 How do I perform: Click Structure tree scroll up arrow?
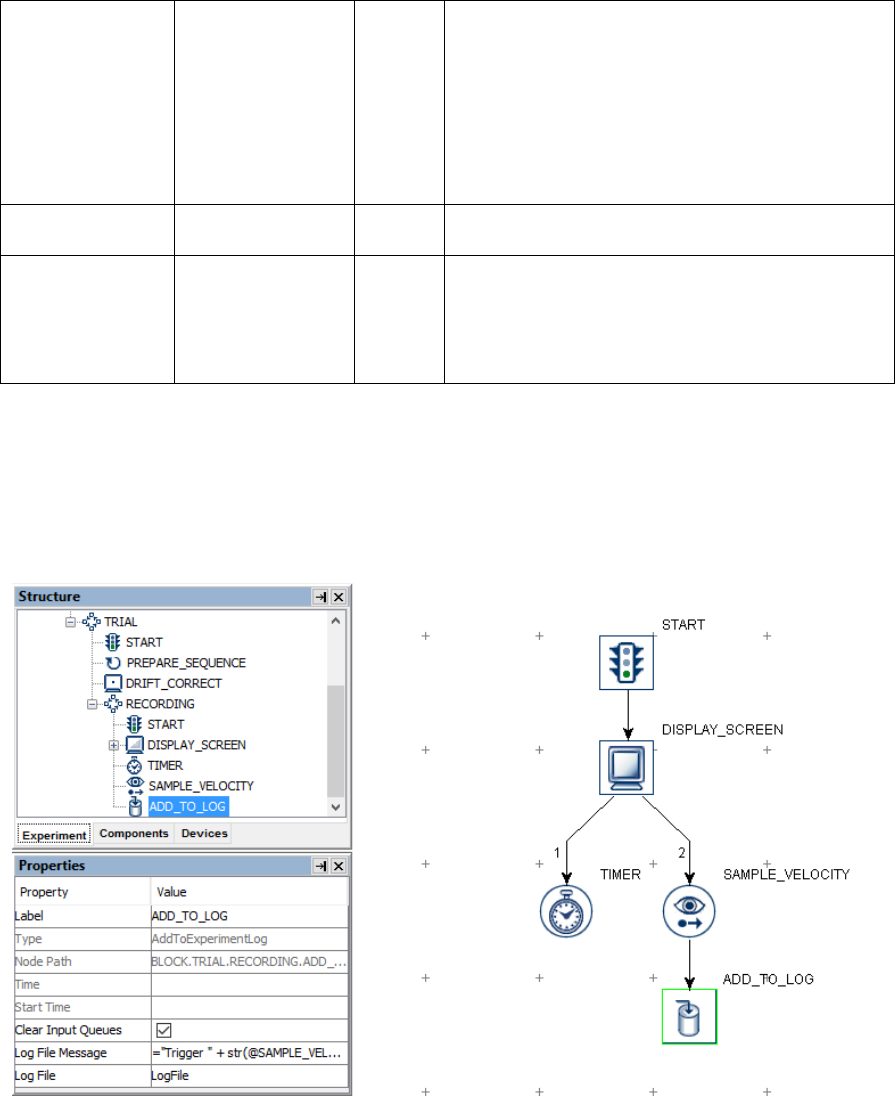point(336,621)
